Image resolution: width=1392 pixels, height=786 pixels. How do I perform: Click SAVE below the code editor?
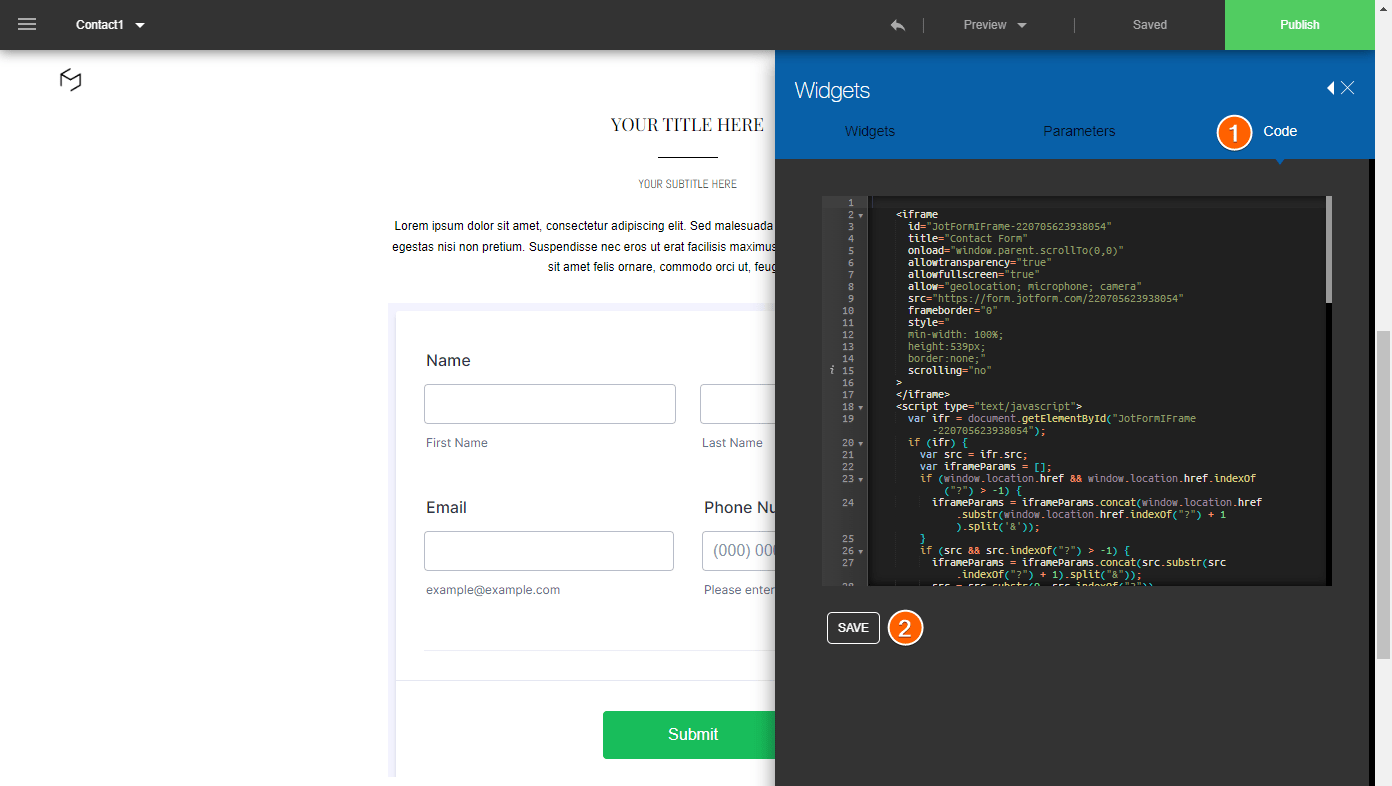[x=853, y=628]
